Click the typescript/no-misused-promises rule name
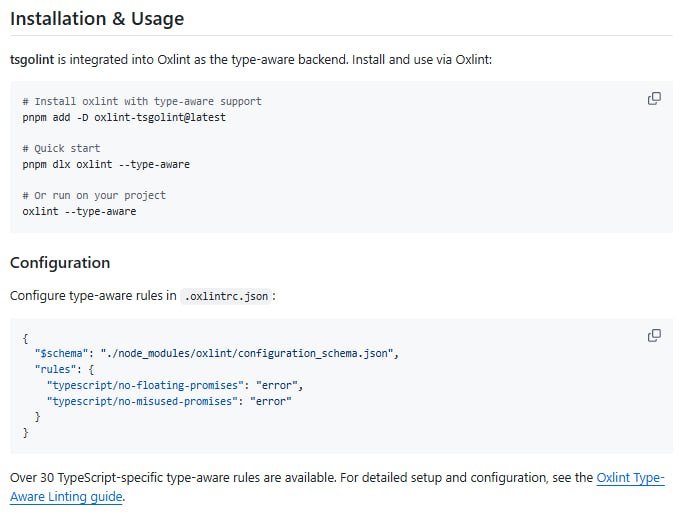696x524 pixels. click(x=141, y=401)
